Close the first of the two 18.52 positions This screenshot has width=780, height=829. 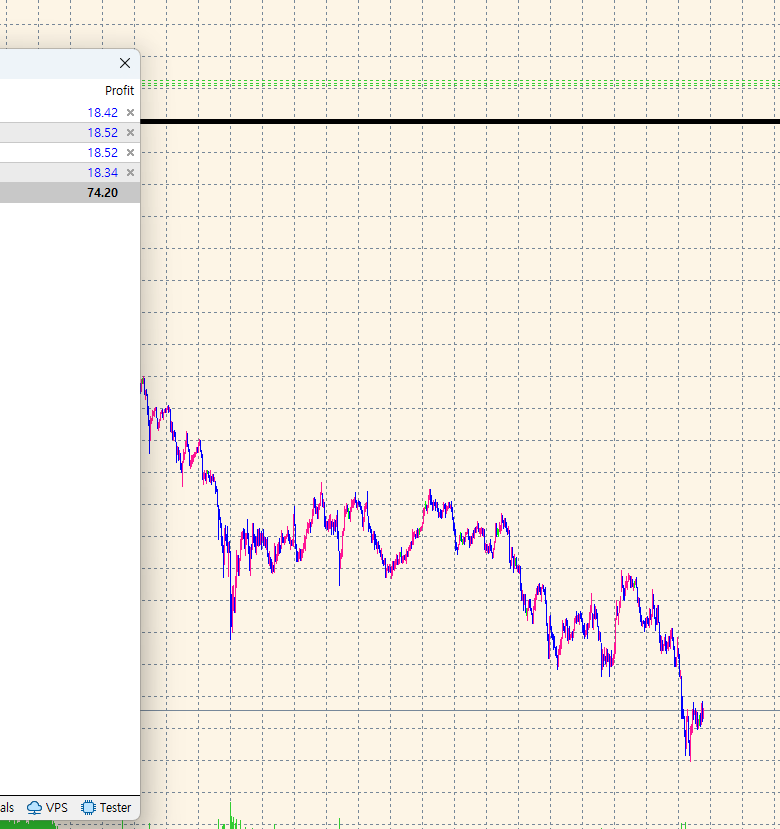(x=130, y=133)
